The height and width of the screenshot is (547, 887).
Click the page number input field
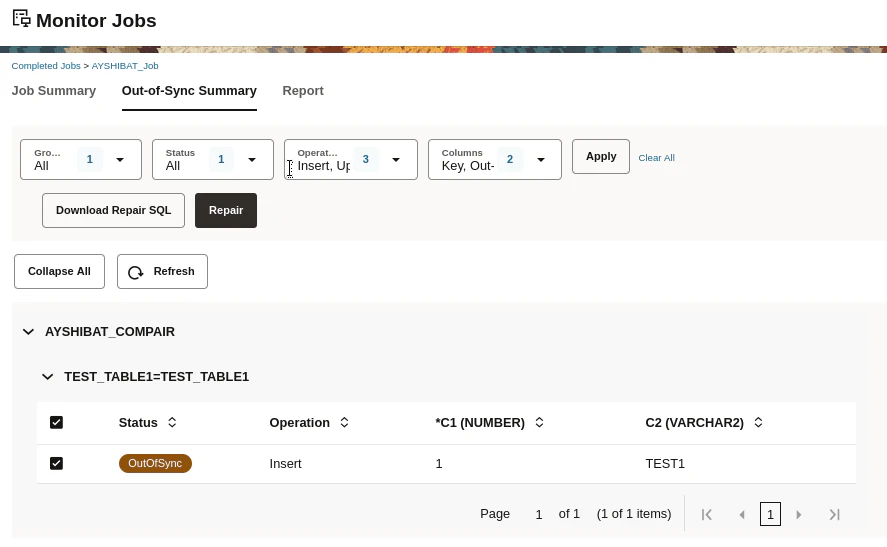tap(539, 514)
